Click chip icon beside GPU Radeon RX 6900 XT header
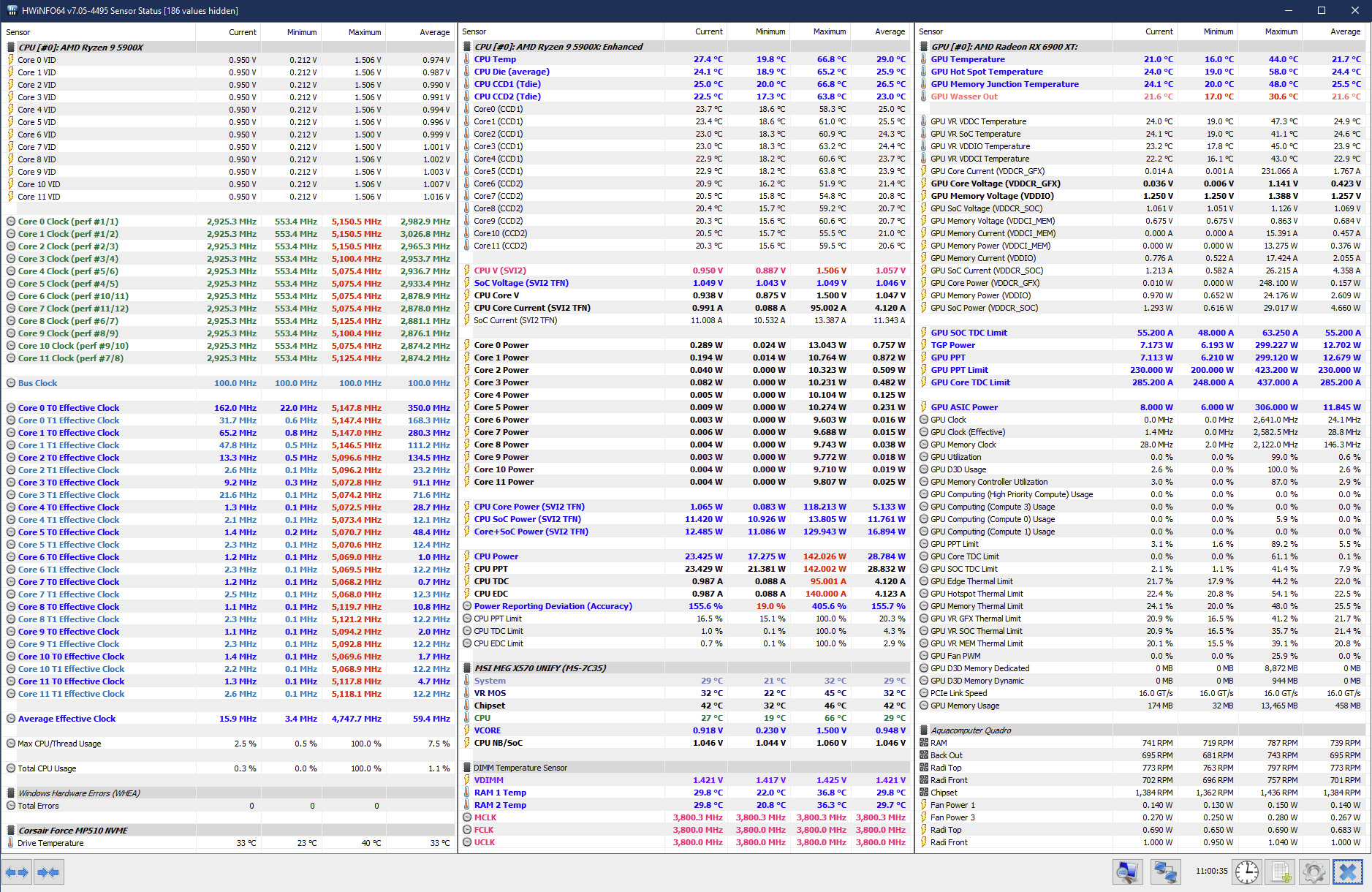Viewport: 1372px width, 892px height. point(924,47)
